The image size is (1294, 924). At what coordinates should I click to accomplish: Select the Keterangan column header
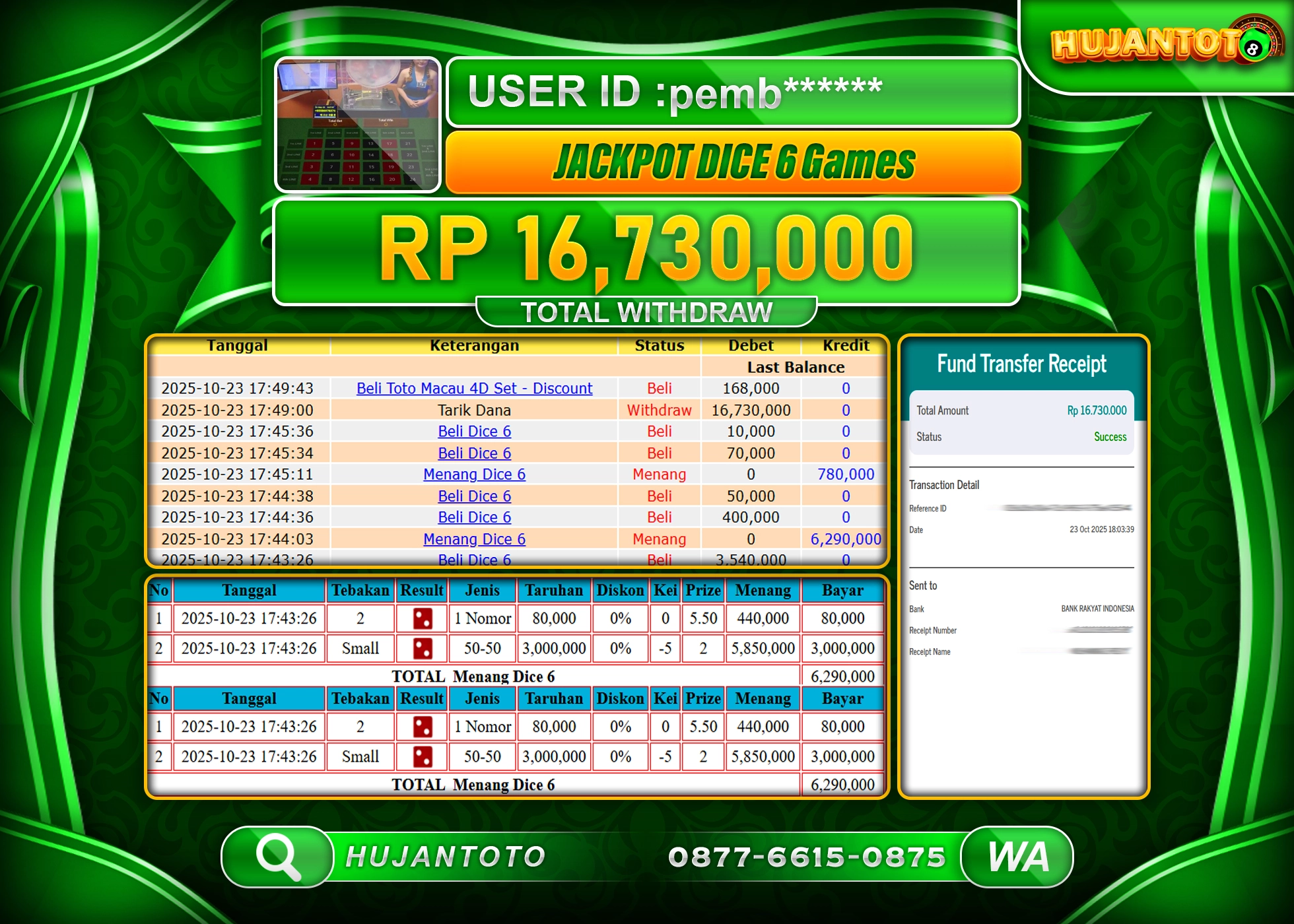pyautogui.click(x=474, y=345)
